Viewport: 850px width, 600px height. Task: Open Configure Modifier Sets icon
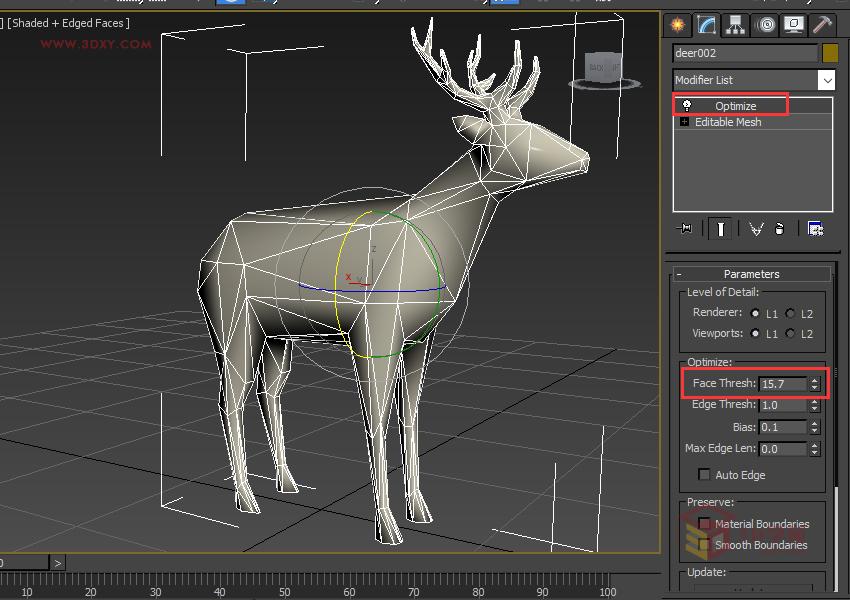pos(815,229)
